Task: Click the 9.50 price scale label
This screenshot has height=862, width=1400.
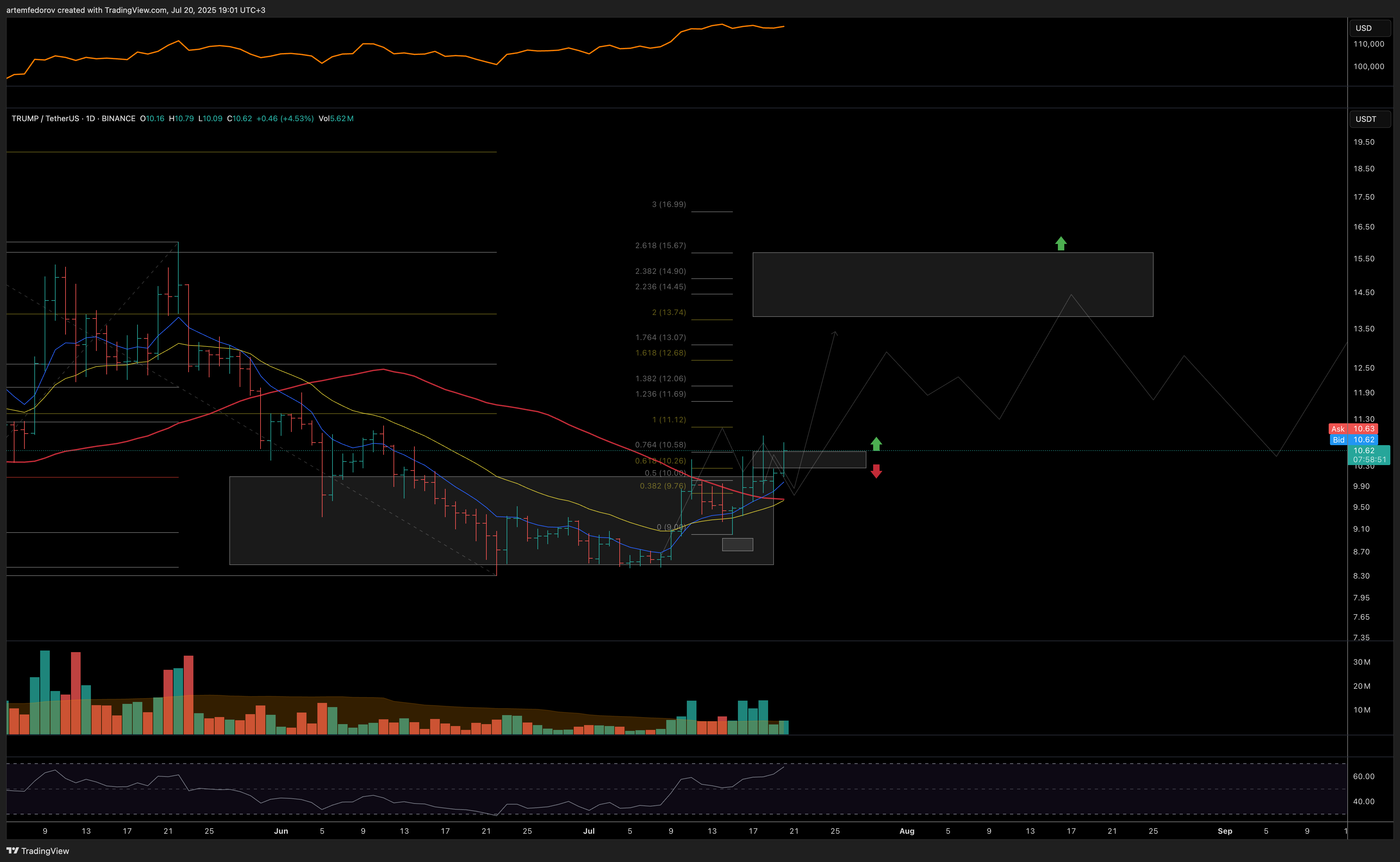Action: point(1361,507)
